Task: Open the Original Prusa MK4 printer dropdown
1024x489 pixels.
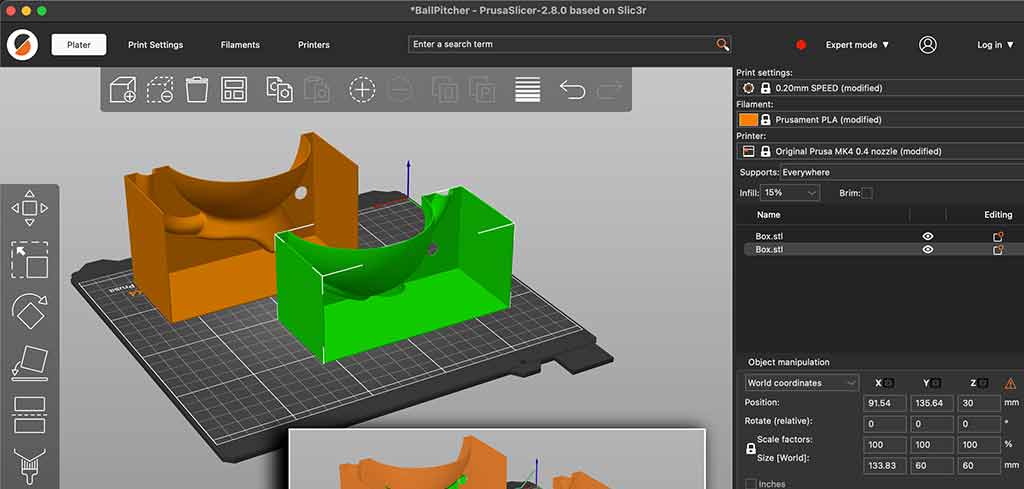Action: (x=880, y=151)
